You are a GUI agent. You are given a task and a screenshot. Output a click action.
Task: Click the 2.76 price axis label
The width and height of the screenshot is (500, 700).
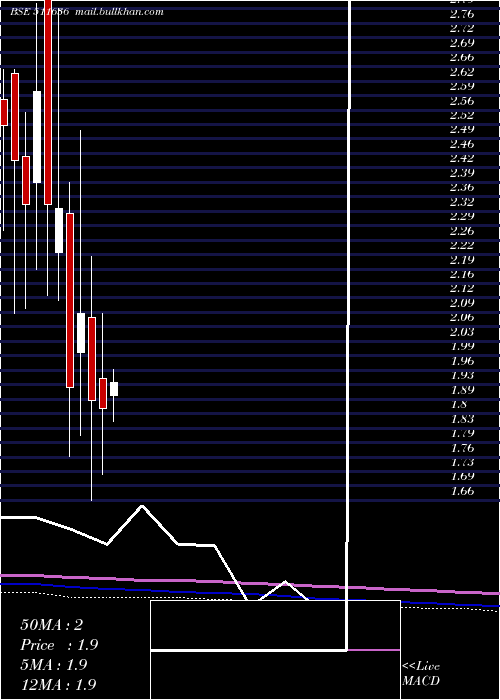tap(462, 14)
